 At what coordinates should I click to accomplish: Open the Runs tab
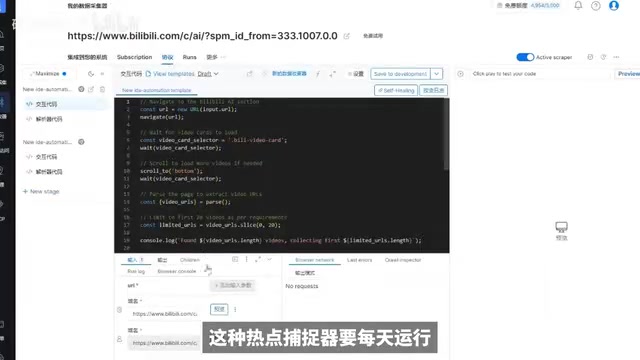(189, 57)
